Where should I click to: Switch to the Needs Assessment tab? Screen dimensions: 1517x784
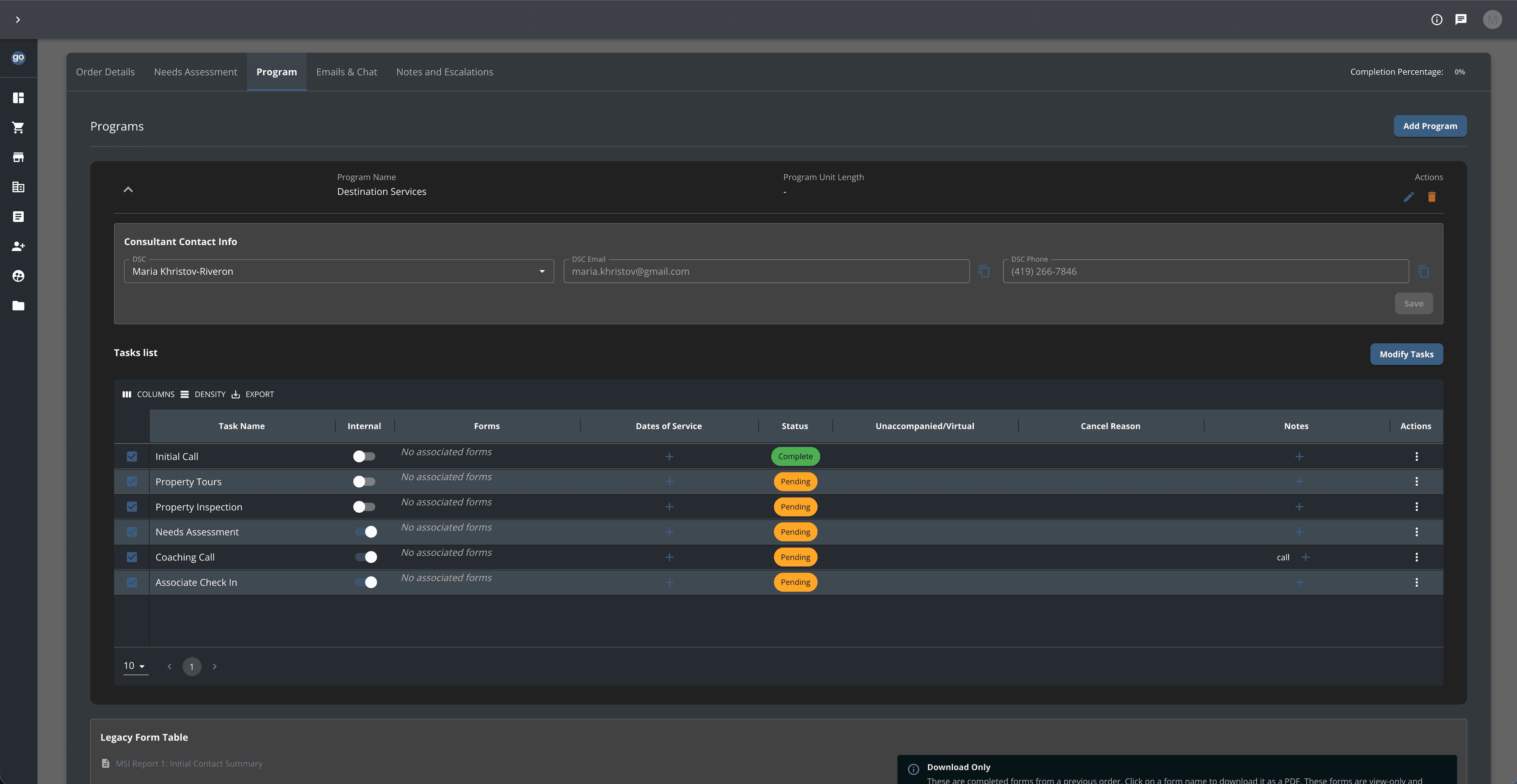pos(196,72)
